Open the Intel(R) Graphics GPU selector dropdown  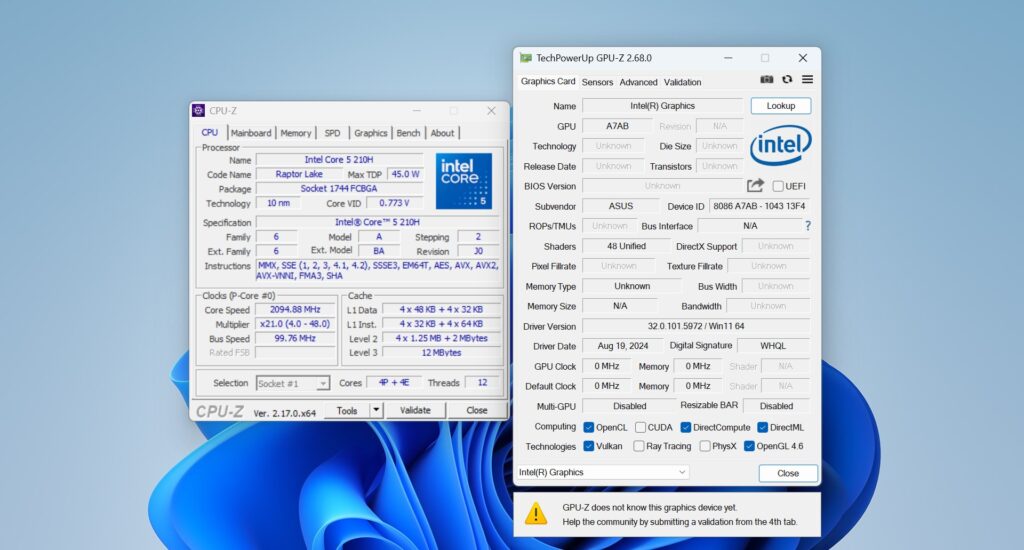click(603, 472)
